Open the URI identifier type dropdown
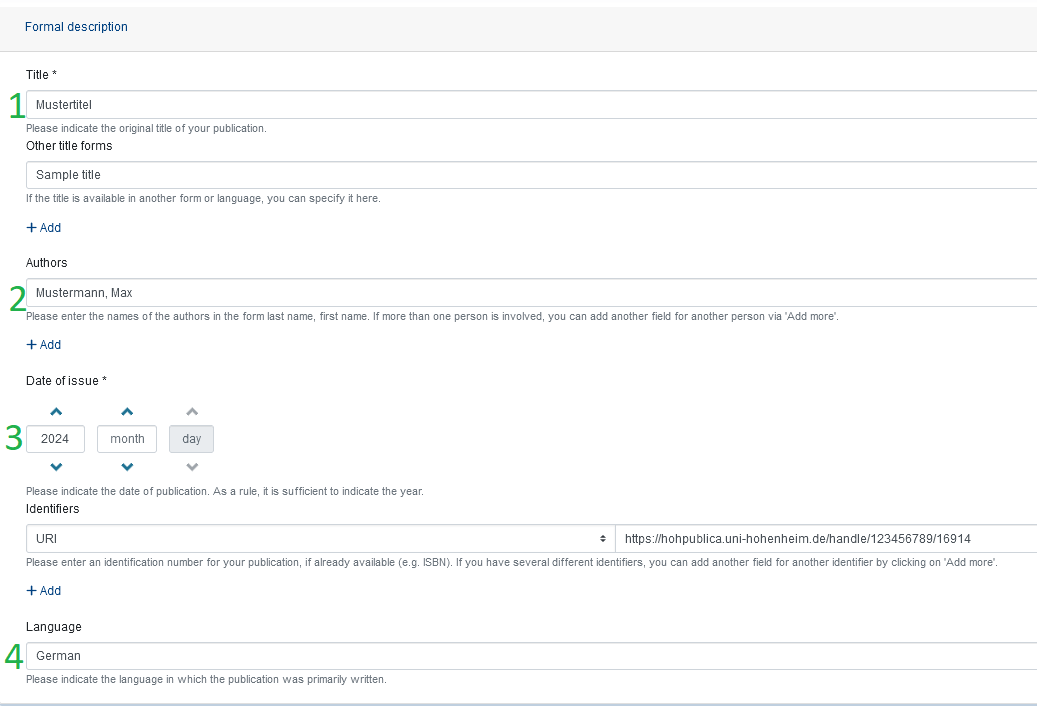Viewport: 1037px width, 708px height. pyautogui.click(x=320, y=538)
